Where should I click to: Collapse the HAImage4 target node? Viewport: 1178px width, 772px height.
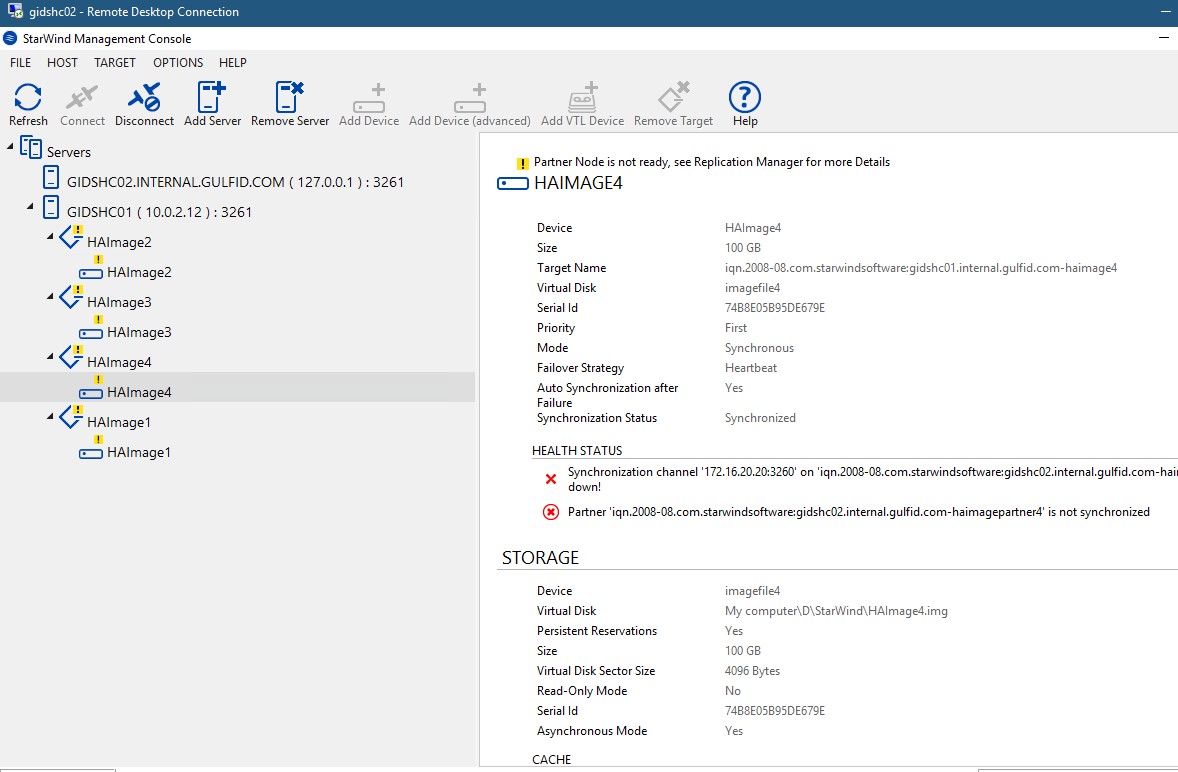(50, 356)
